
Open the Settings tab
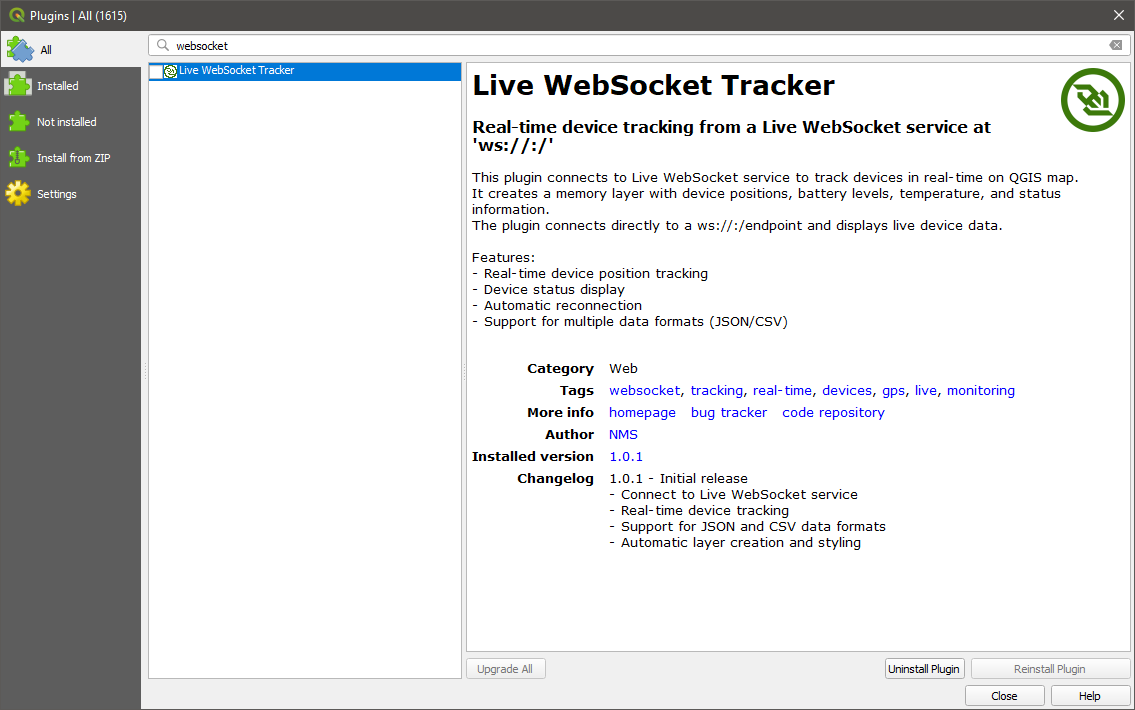point(71,194)
